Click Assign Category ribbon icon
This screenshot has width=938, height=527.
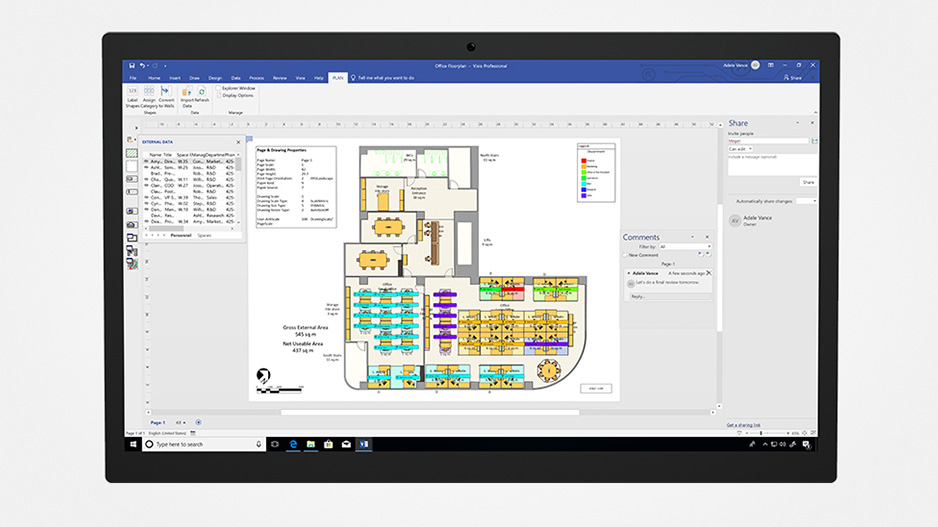(149, 92)
